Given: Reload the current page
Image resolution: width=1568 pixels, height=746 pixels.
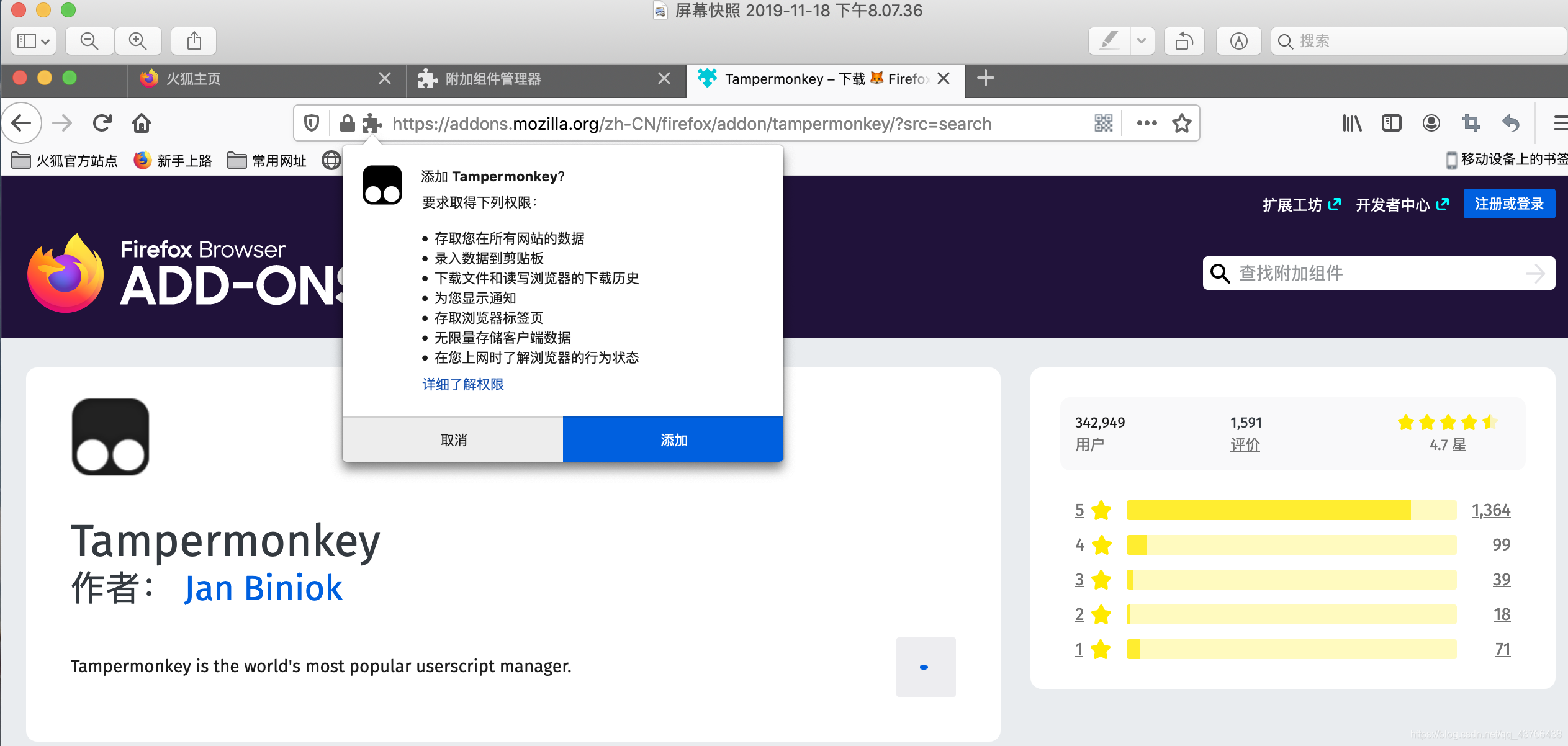Looking at the screenshot, I should tap(102, 124).
